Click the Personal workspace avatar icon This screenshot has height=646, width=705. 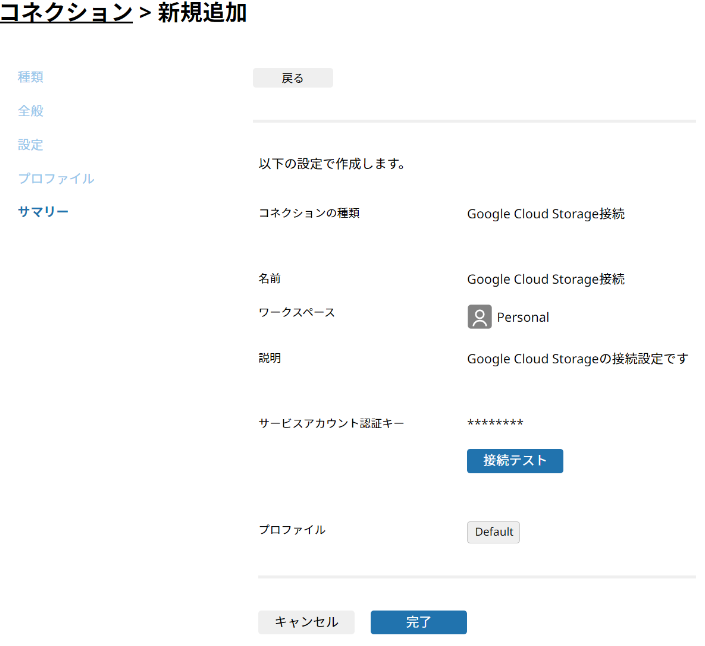pyautogui.click(x=479, y=317)
